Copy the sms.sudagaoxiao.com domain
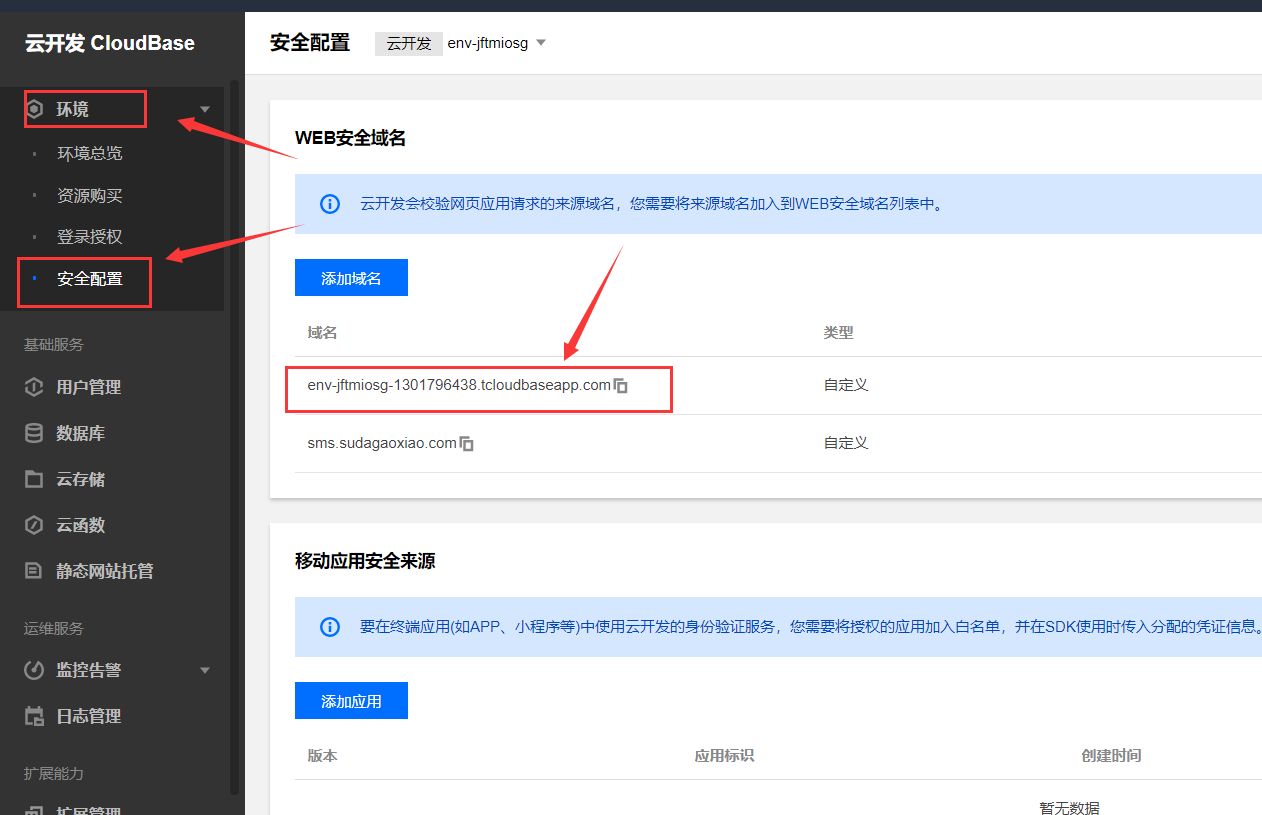 pos(466,442)
